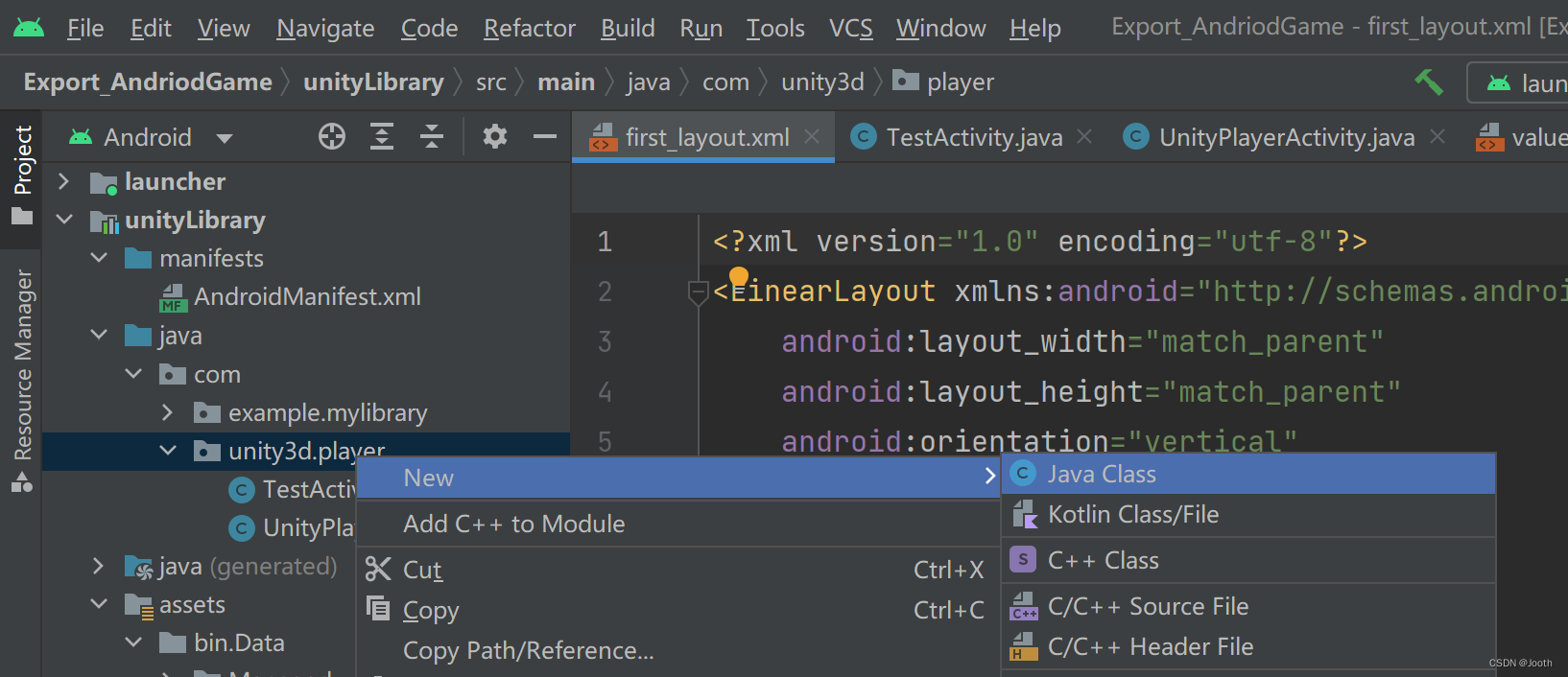
Task: Open the Help menu
Action: [x=1035, y=29]
